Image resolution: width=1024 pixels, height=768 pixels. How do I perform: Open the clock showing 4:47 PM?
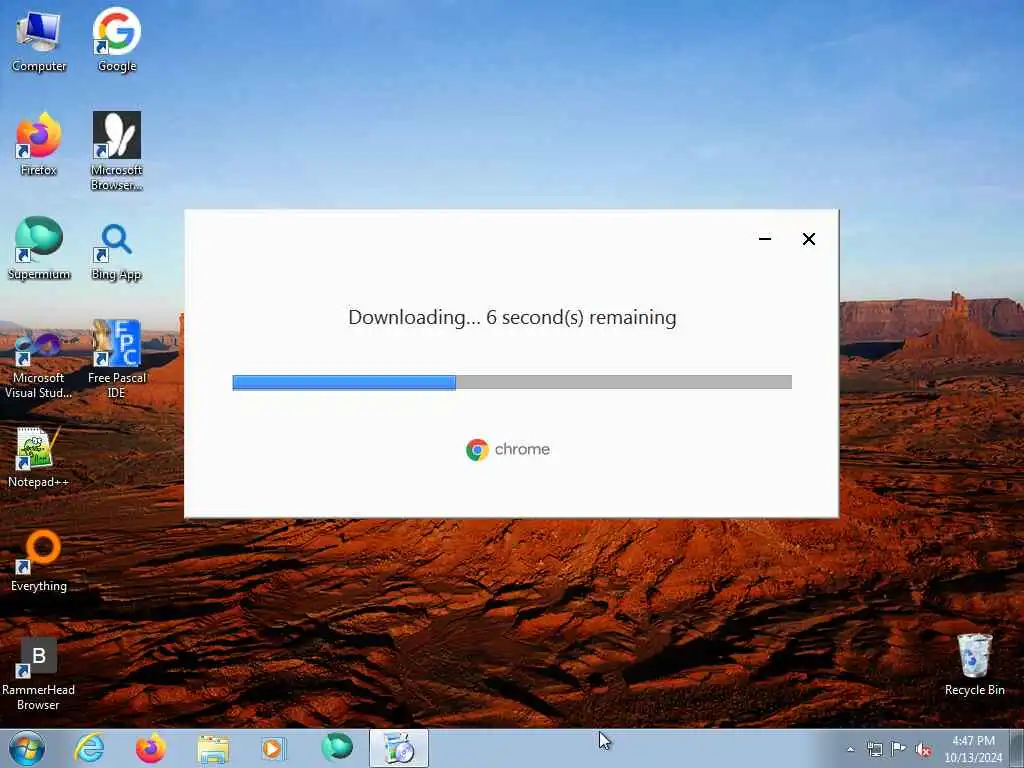click(973, 749)
